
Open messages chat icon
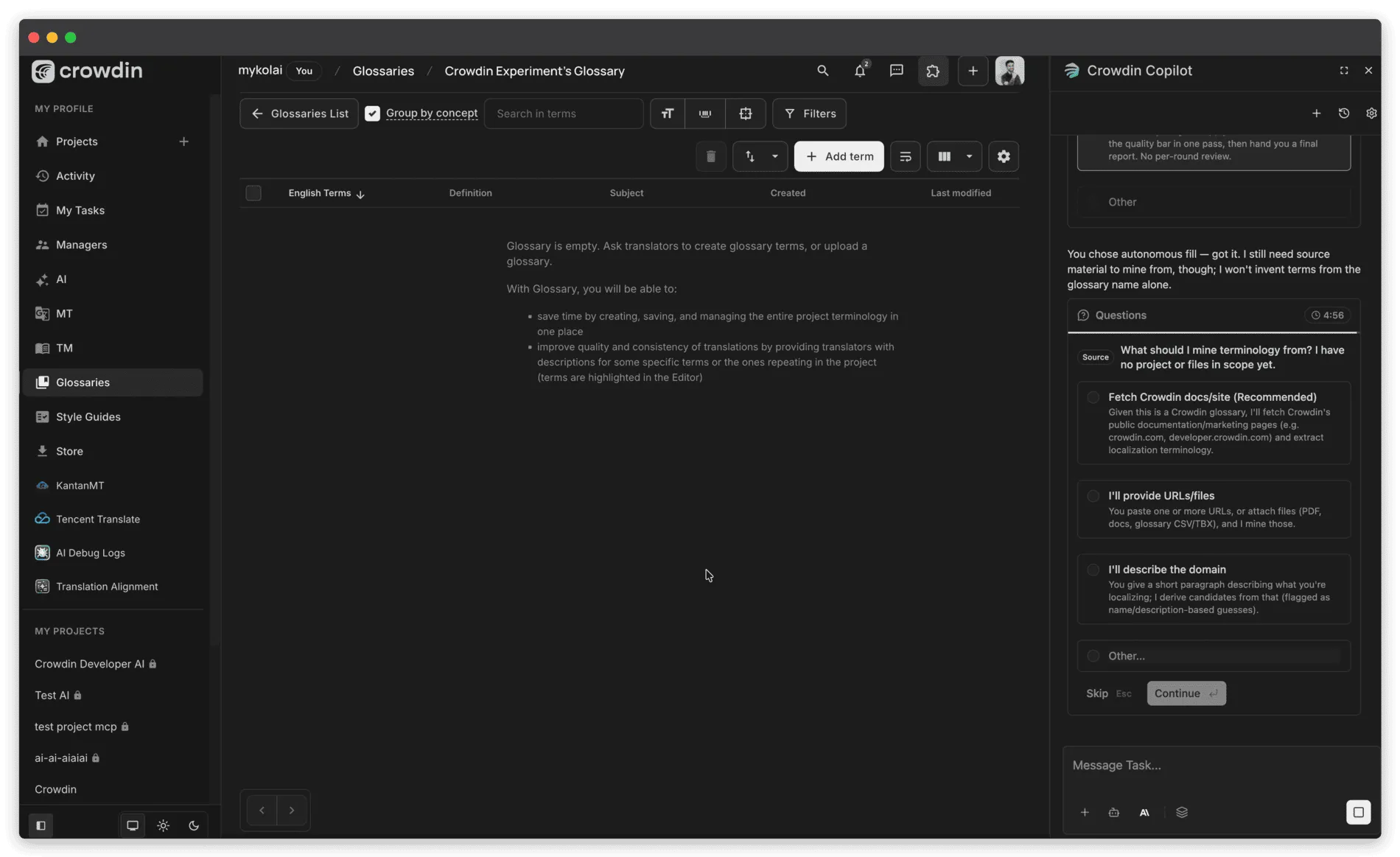896,71
